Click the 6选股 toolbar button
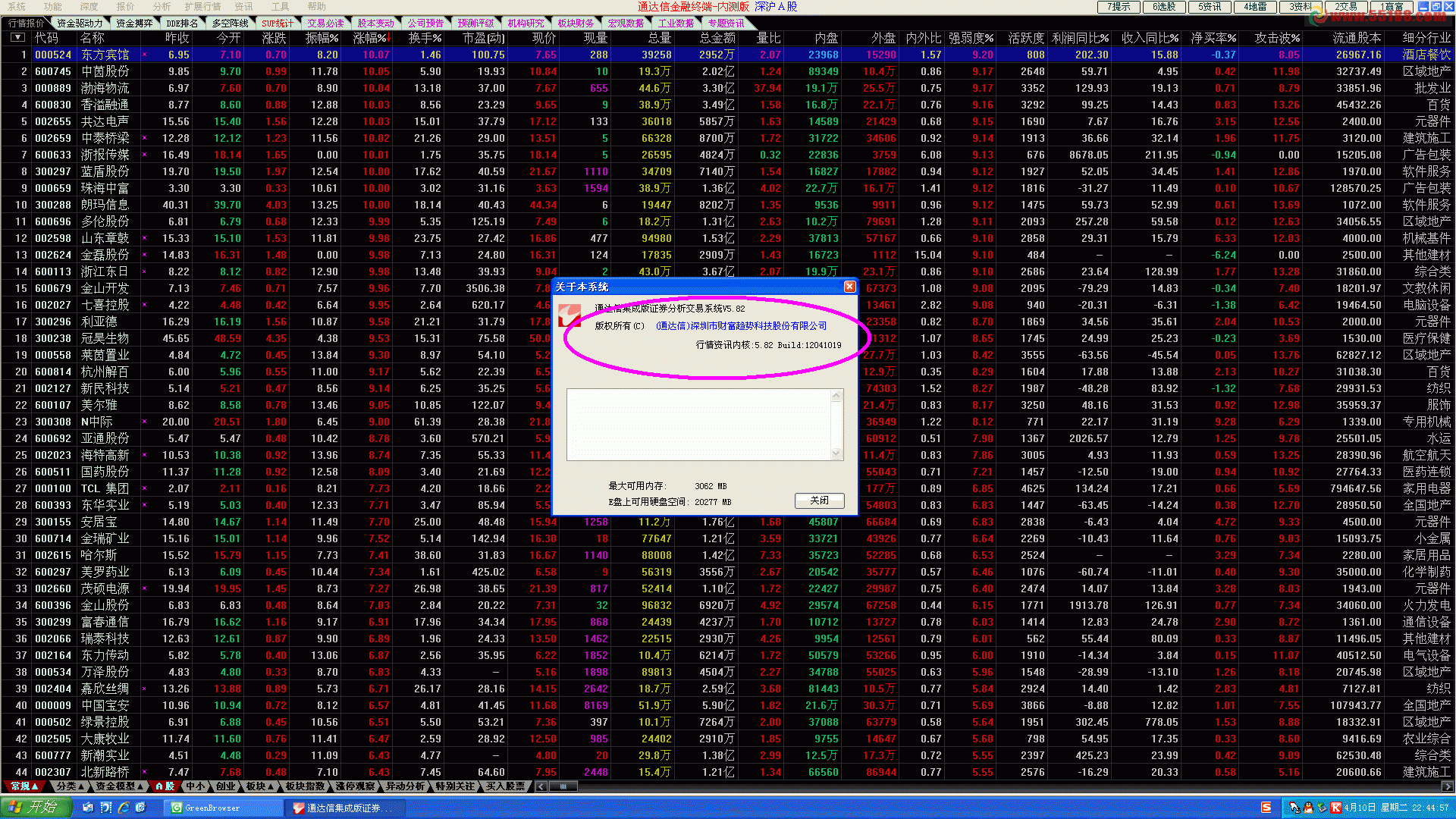 [x=1165, y=7]
